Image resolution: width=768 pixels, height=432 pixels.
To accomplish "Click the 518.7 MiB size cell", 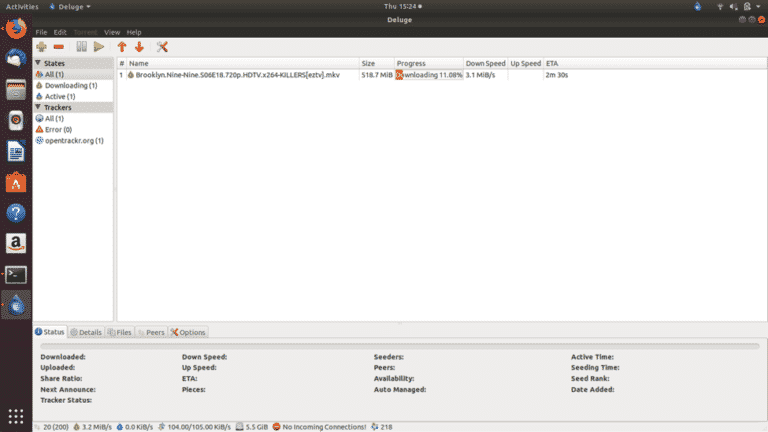I will pos(377,75).
